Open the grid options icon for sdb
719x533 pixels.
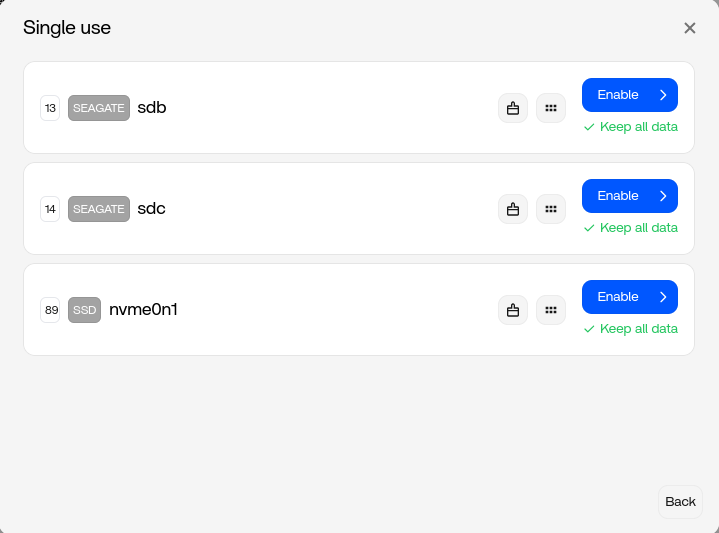click(551, 108)
